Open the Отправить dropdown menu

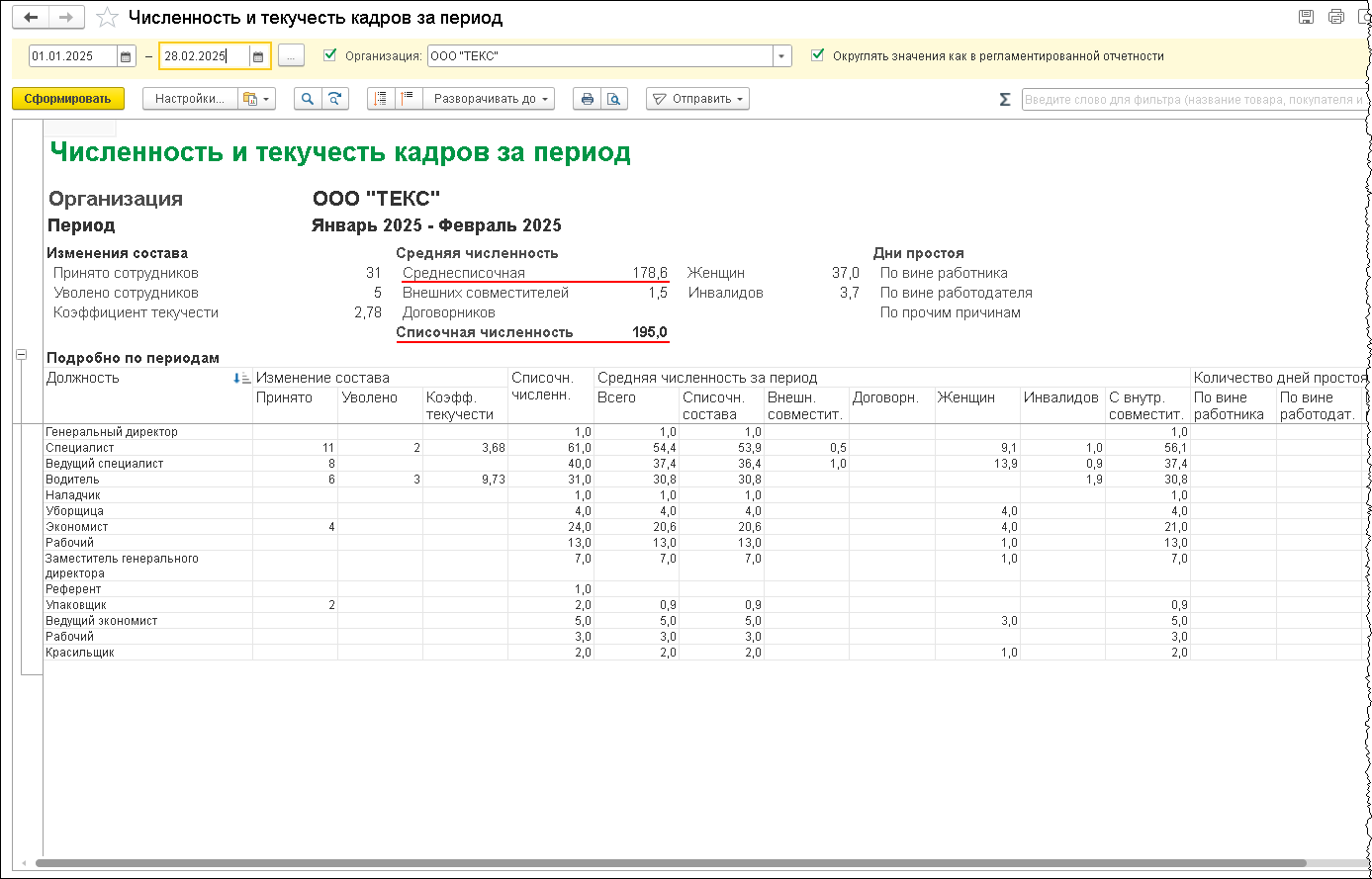(x=697, y=99)
